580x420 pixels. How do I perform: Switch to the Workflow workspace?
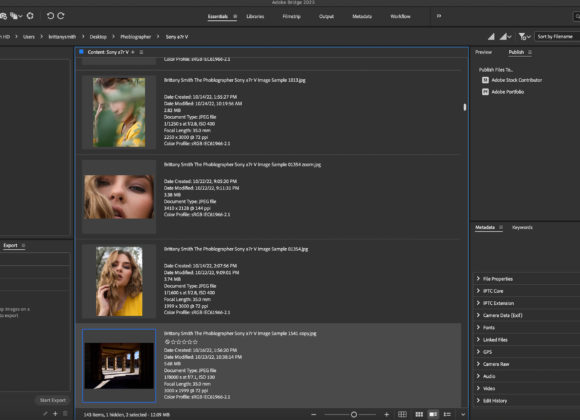(x=400, y=16)
